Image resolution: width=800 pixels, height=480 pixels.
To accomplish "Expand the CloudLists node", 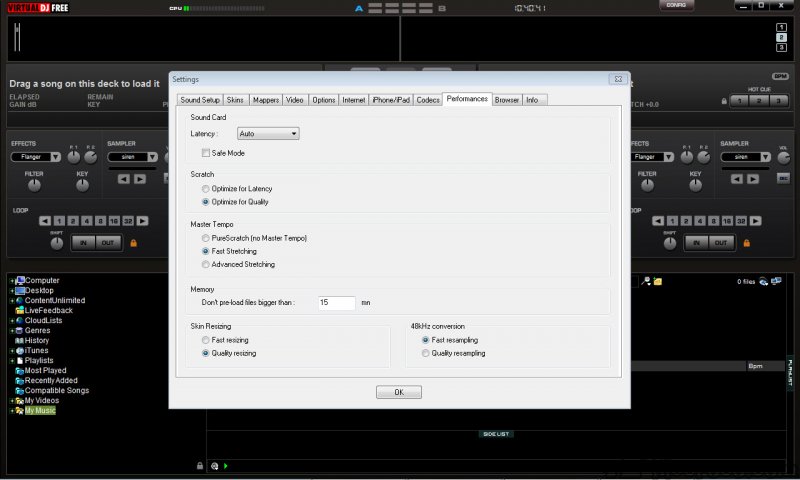I will point(12,321).
